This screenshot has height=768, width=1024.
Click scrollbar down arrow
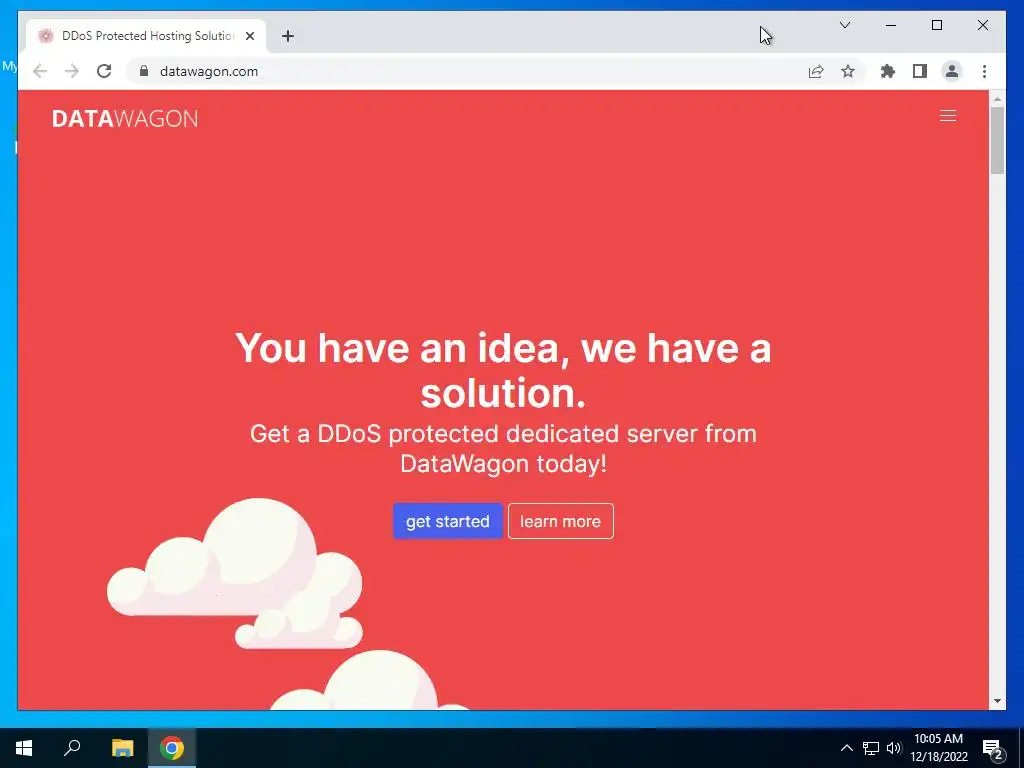pos(997,701)
